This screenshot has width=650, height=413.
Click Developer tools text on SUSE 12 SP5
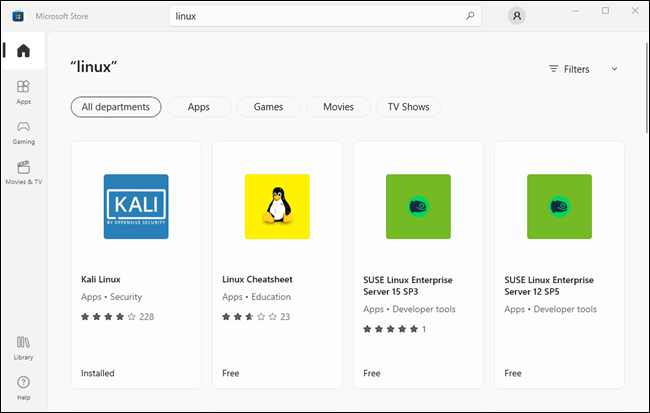[565, 309]
